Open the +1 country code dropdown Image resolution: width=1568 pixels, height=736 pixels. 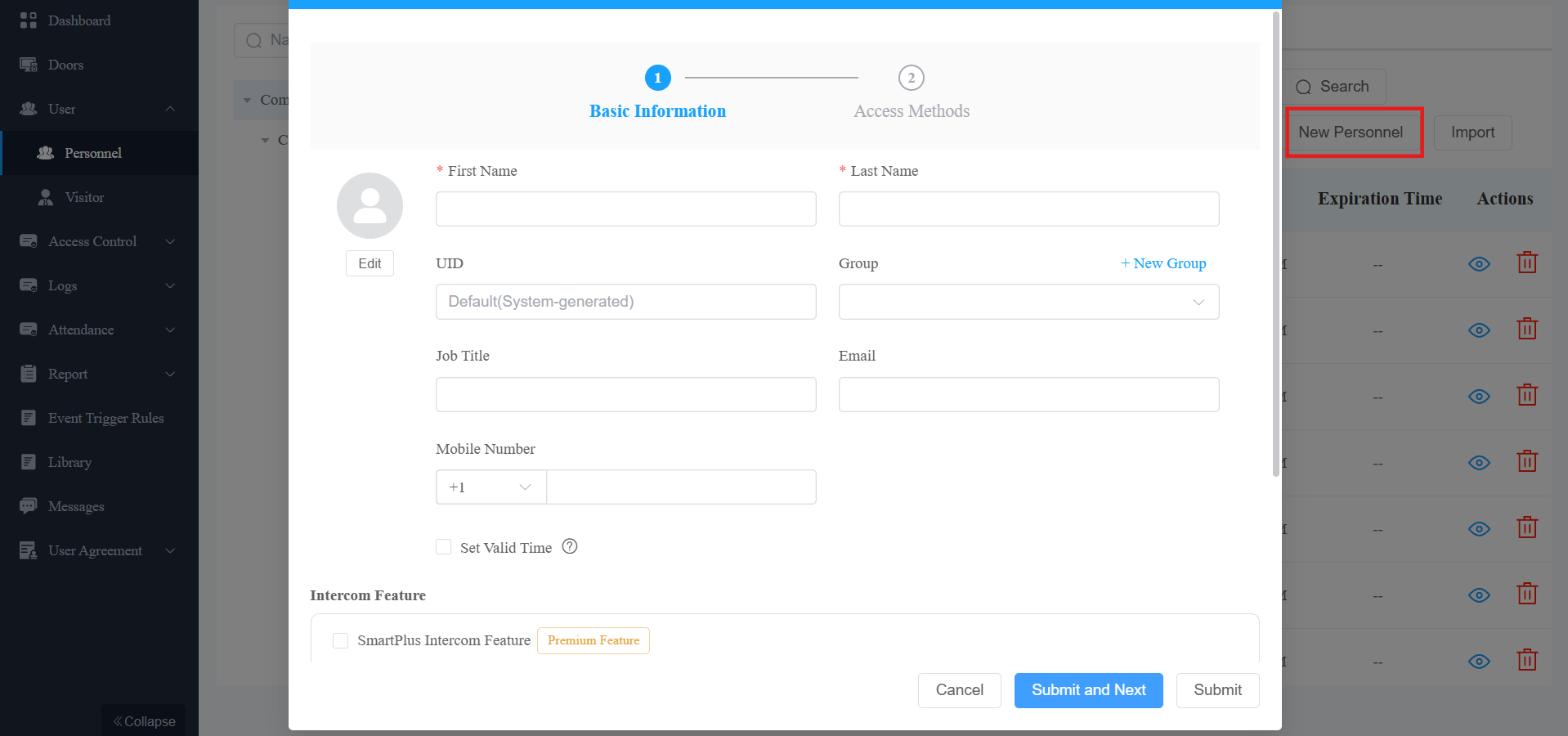coord(491,487)
